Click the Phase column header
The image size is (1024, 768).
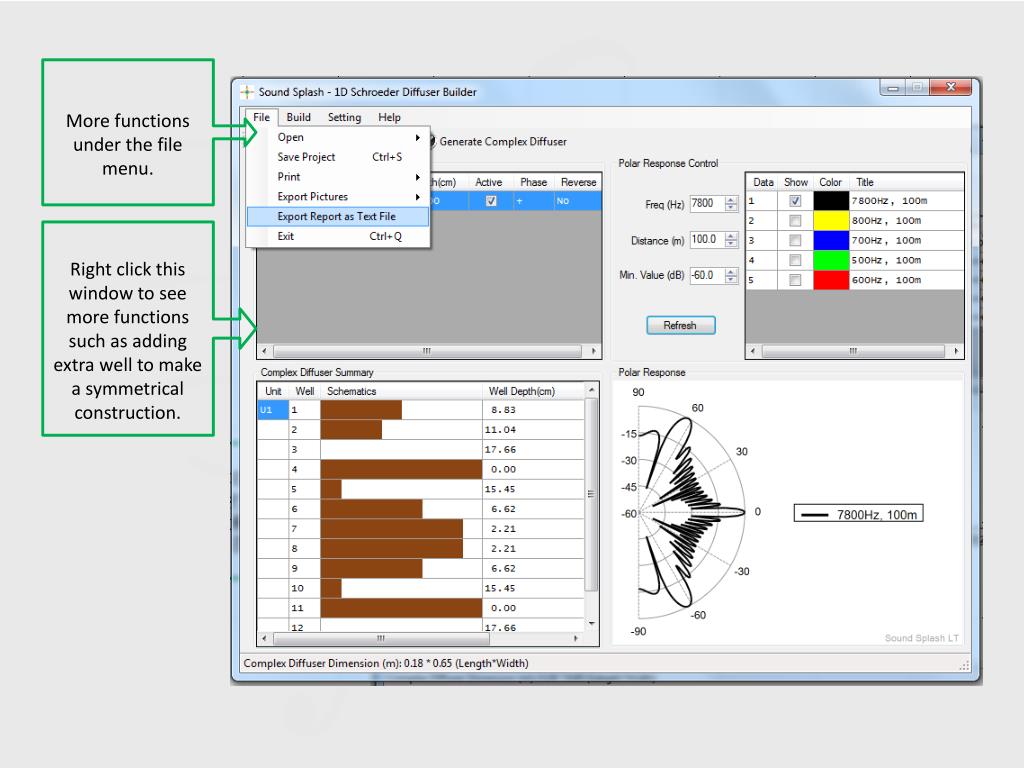533,182
